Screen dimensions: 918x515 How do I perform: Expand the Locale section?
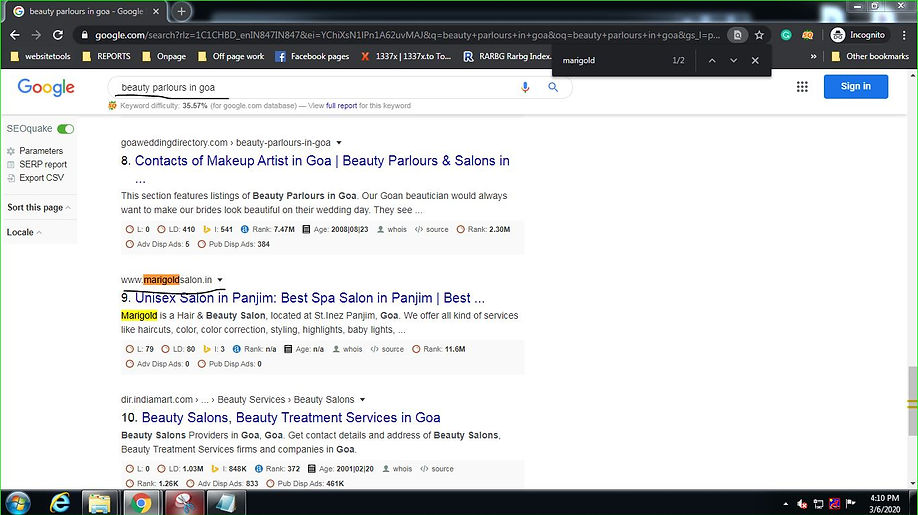[24, 232]
